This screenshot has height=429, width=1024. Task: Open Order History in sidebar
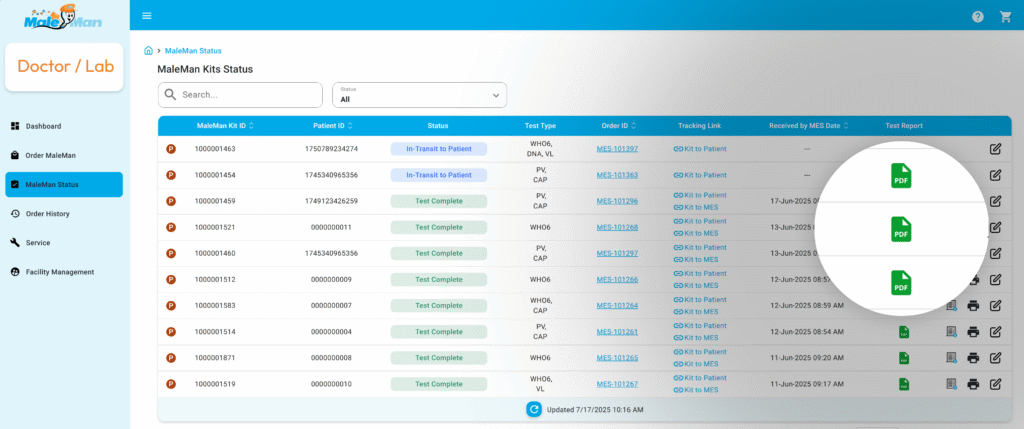(x=64, y=214)
